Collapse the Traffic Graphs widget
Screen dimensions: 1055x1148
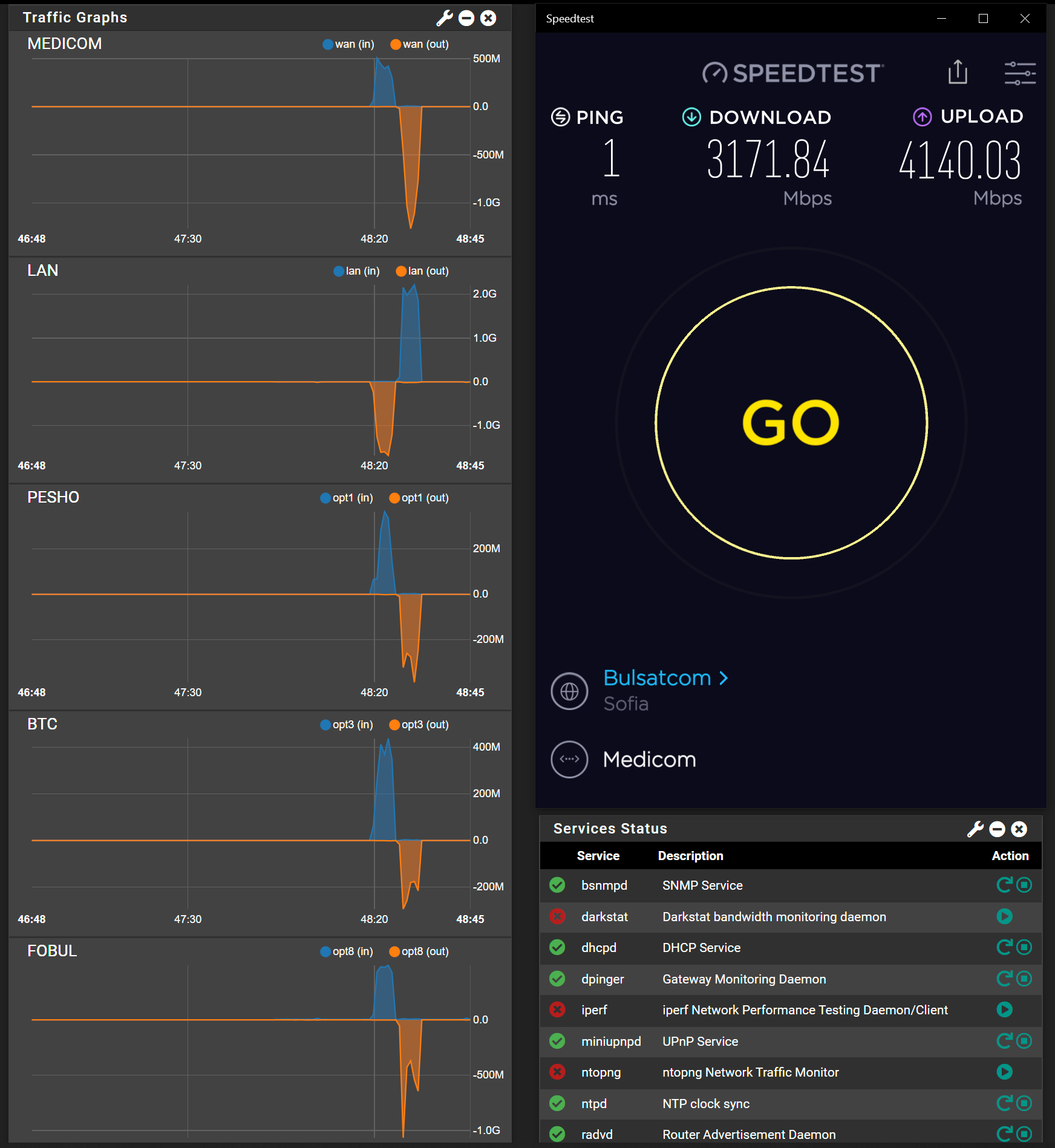(x=466, y=18)
